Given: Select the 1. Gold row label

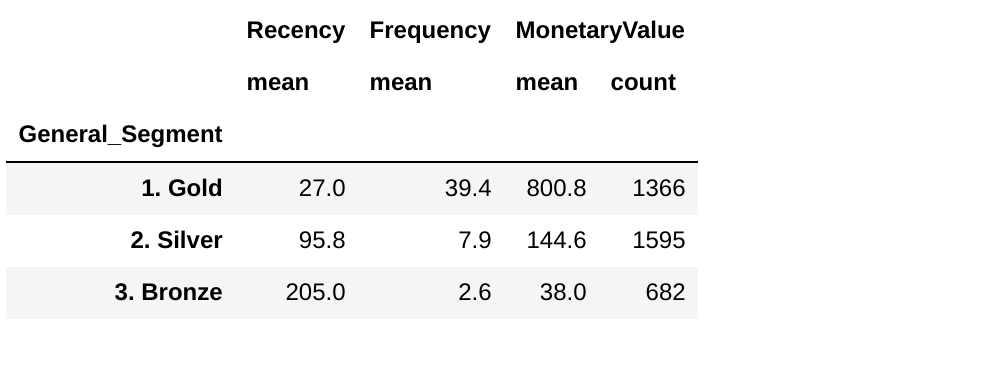Looking at the screenshot, I should point(182,188).
